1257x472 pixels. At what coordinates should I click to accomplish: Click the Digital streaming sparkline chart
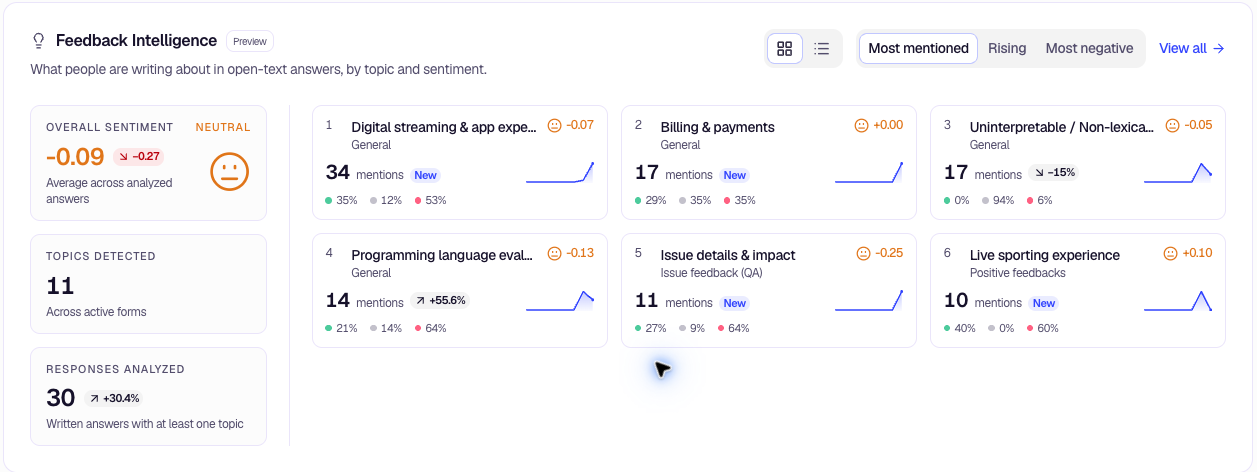[560, 173]
